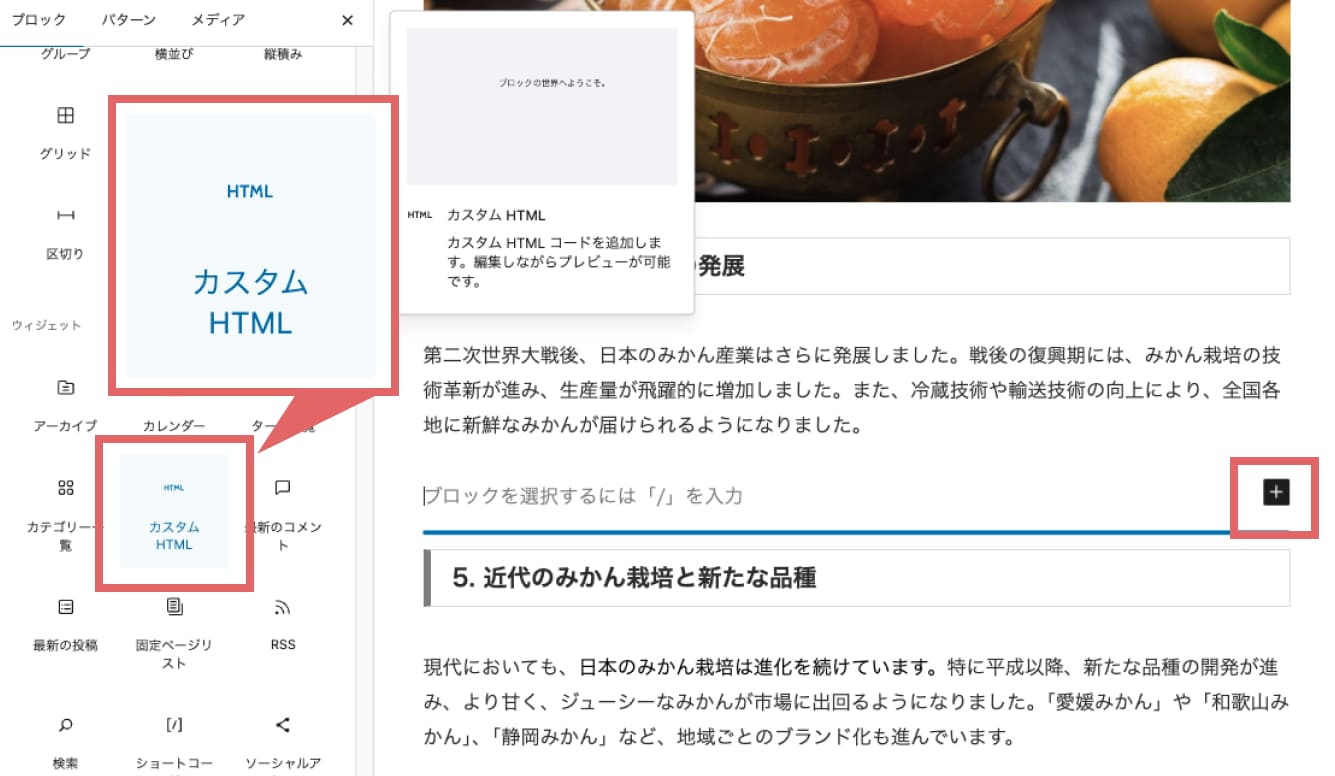Select the 検索 (Search) block icon
The image size is (1335, 776).
coord(64,725)
